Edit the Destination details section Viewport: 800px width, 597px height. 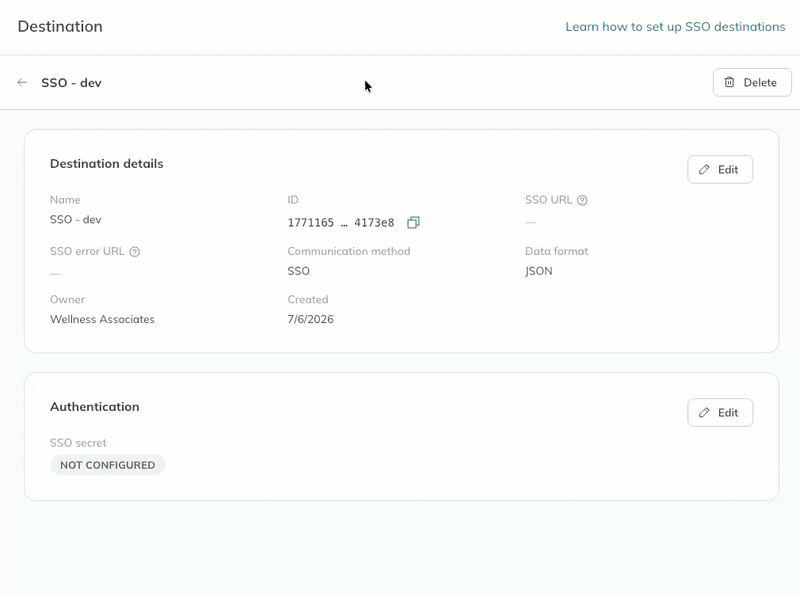720,169
